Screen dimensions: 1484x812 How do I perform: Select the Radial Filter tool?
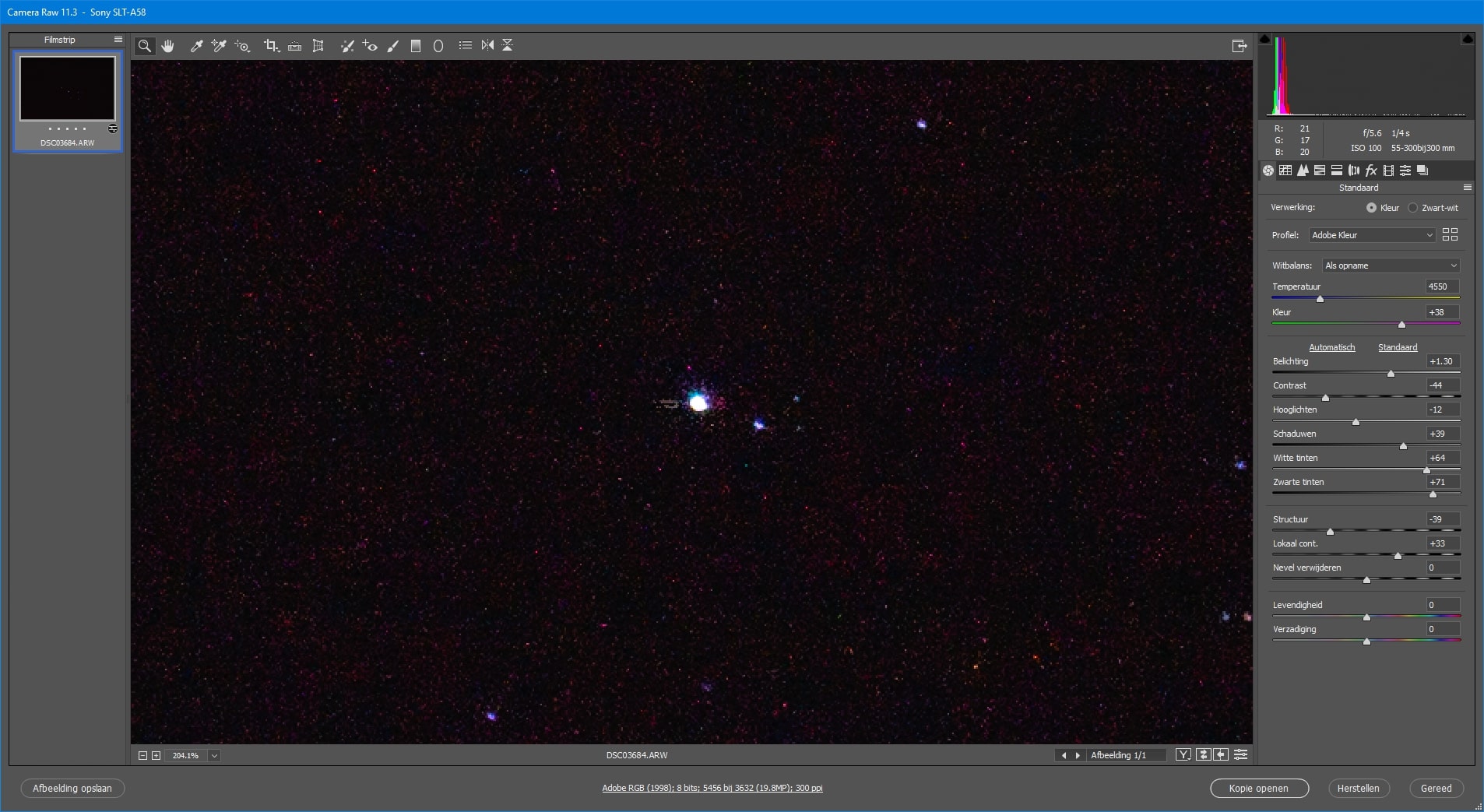(x=438, y=46)
